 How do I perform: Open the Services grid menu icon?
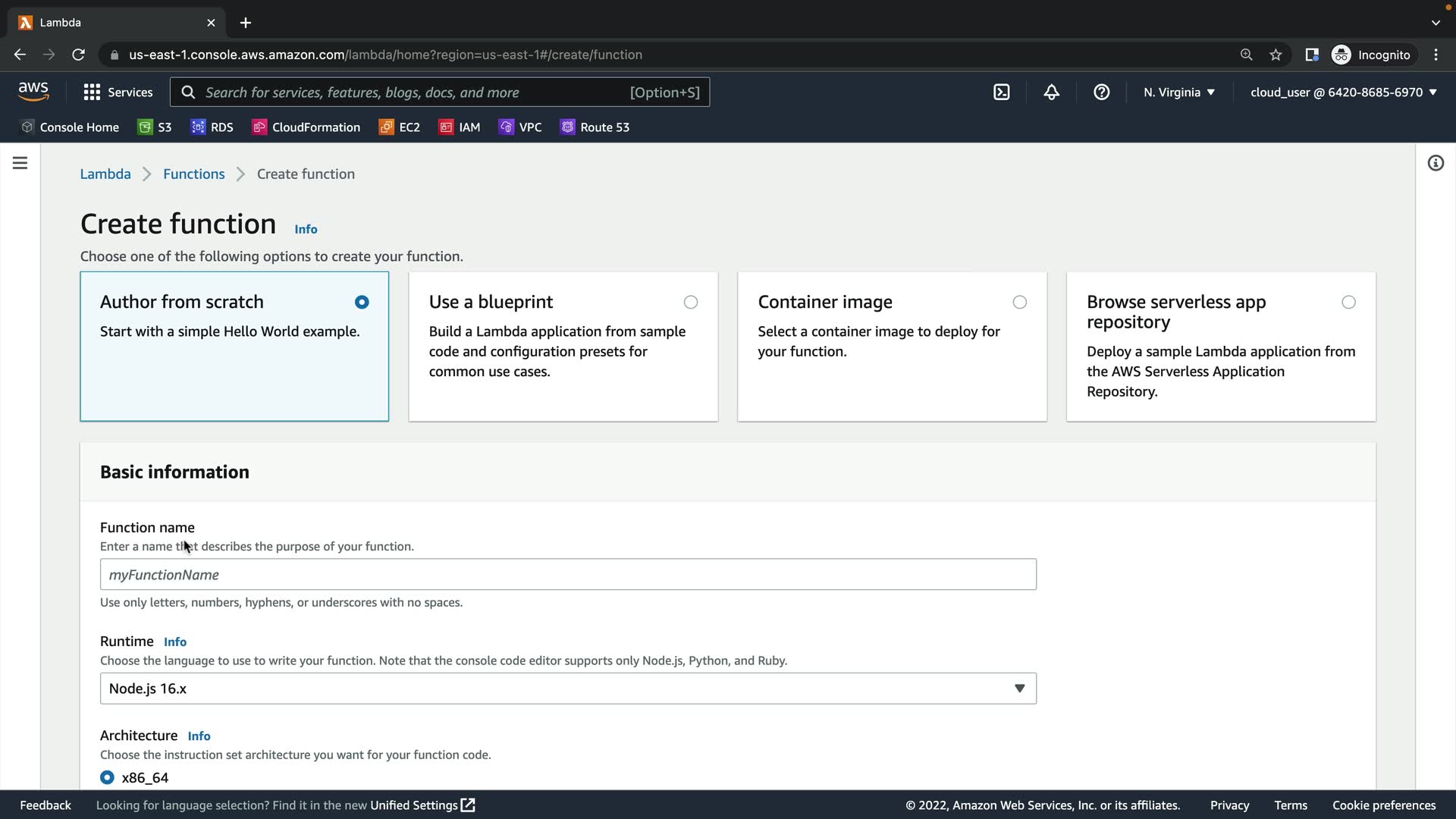click(x=92, y=93)
